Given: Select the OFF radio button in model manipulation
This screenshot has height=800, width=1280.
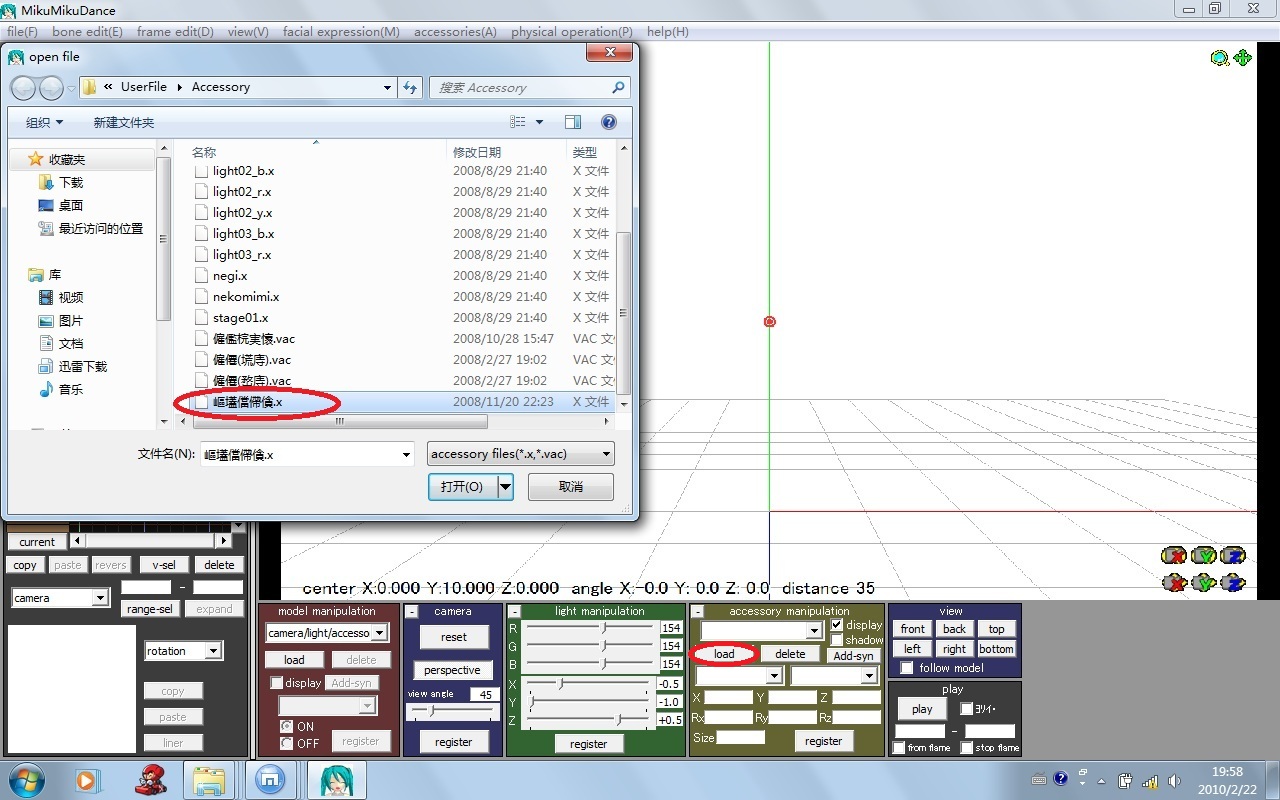Looking at the screenshot, I should pyautogui.click(x=287, y=743).
